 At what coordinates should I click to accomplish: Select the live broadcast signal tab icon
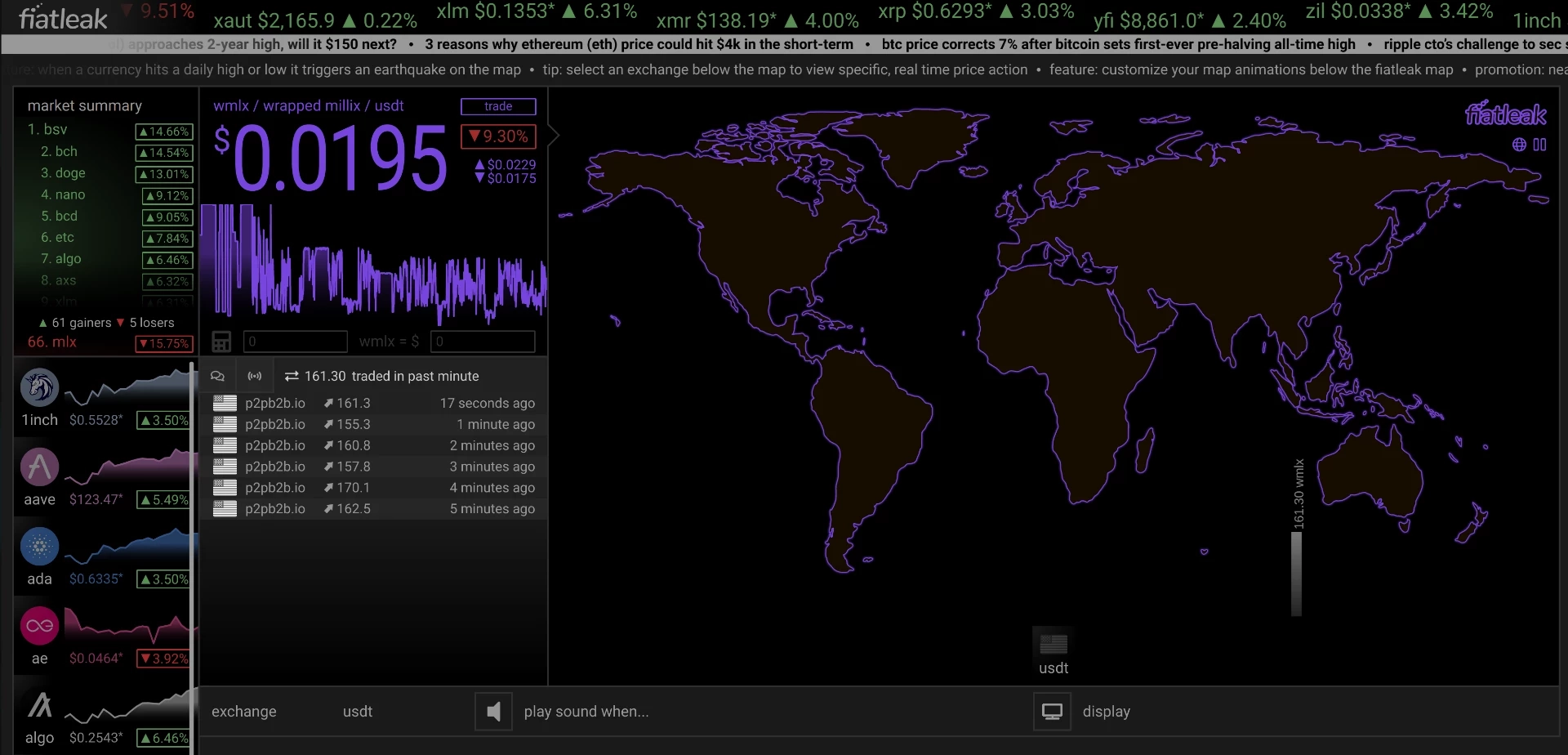point(255,376)
